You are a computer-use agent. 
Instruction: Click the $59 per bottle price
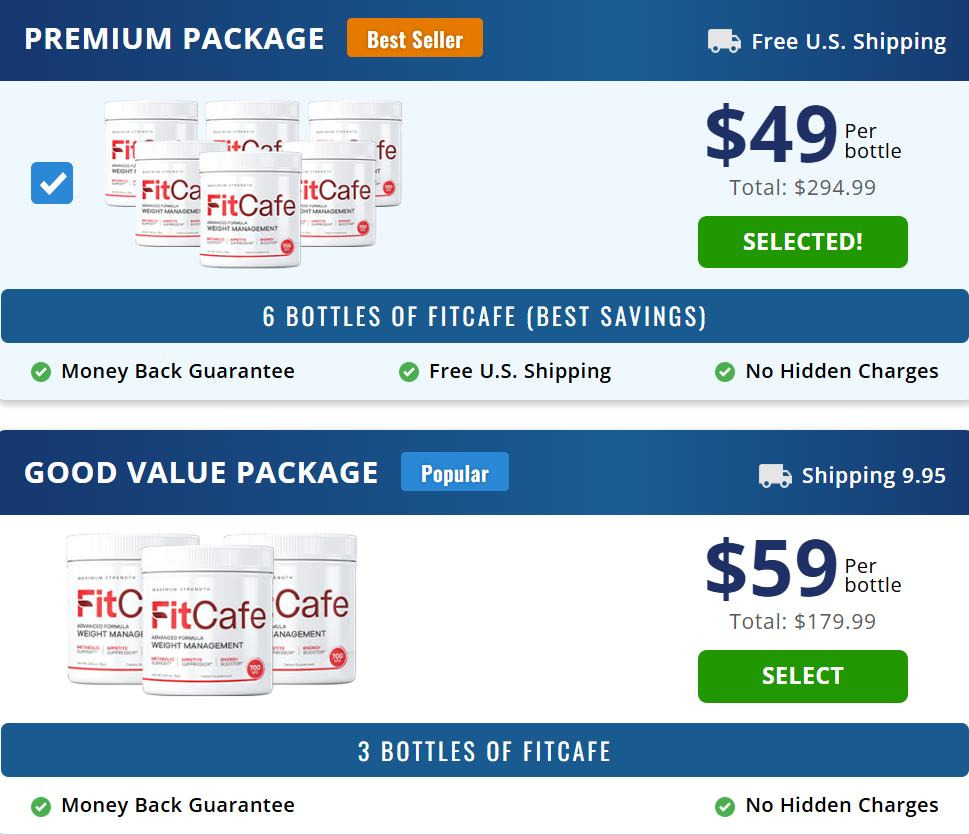[771, 570]
